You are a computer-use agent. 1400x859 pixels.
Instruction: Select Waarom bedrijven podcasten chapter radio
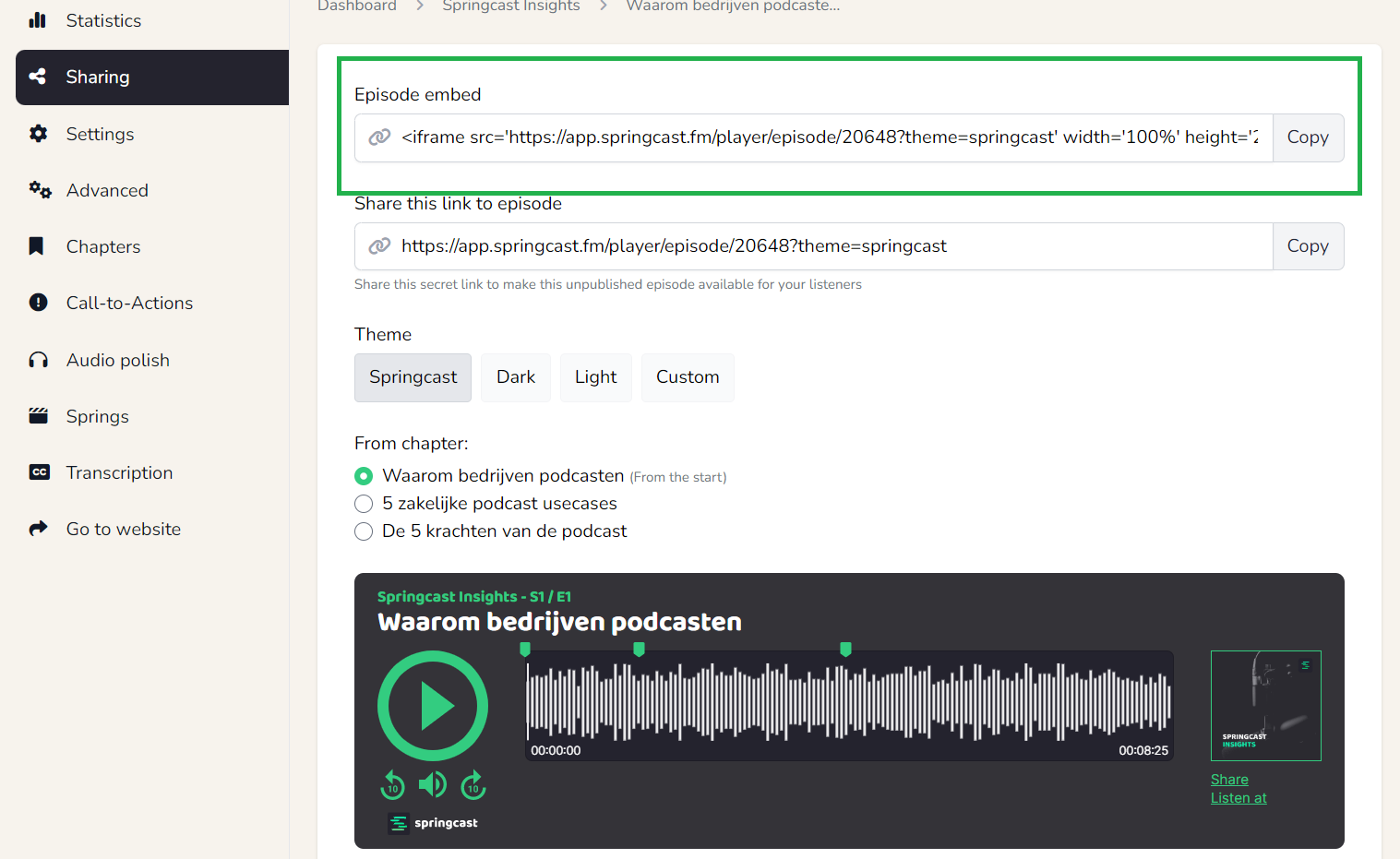click(364, 476)
